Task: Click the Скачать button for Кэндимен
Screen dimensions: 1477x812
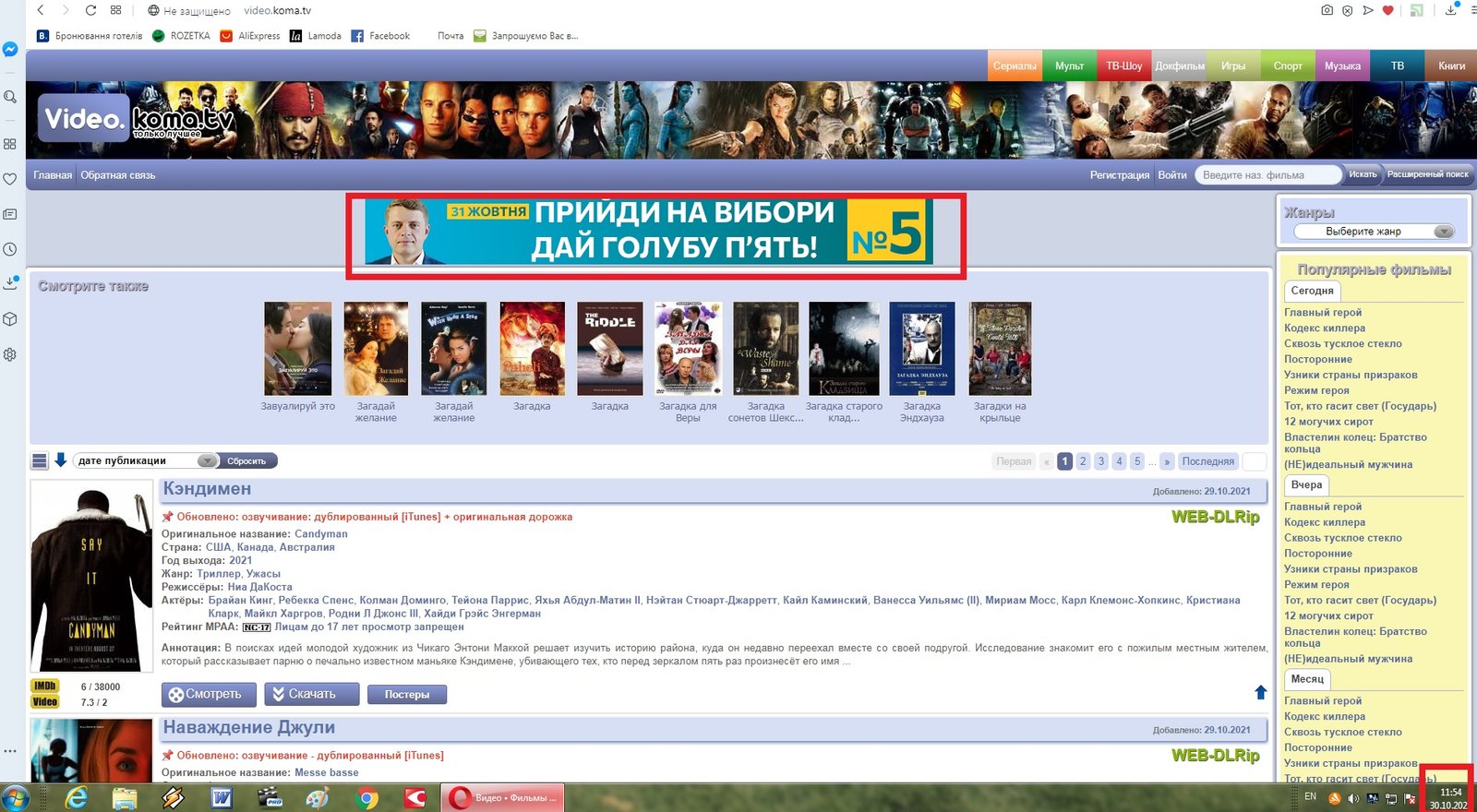Action: [x=301, y=694]
